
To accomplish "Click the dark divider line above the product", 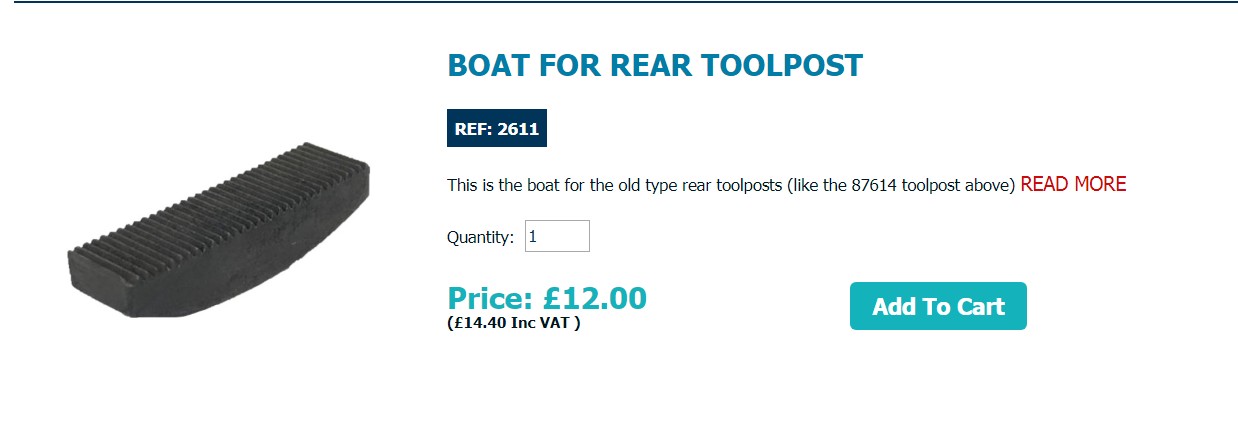I will click(x=619, y=1).
